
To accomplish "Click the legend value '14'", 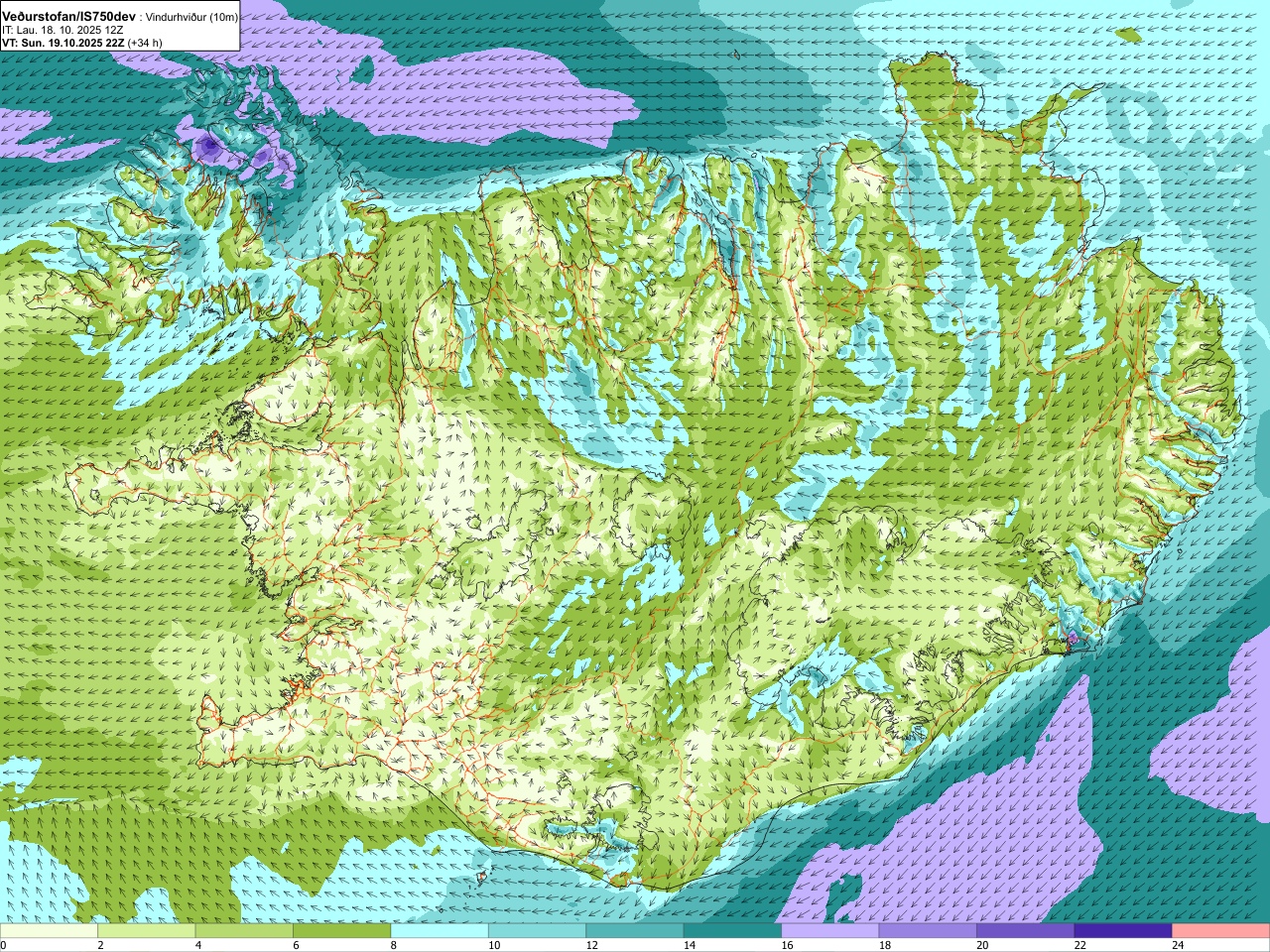I will [x=689, y=945].
